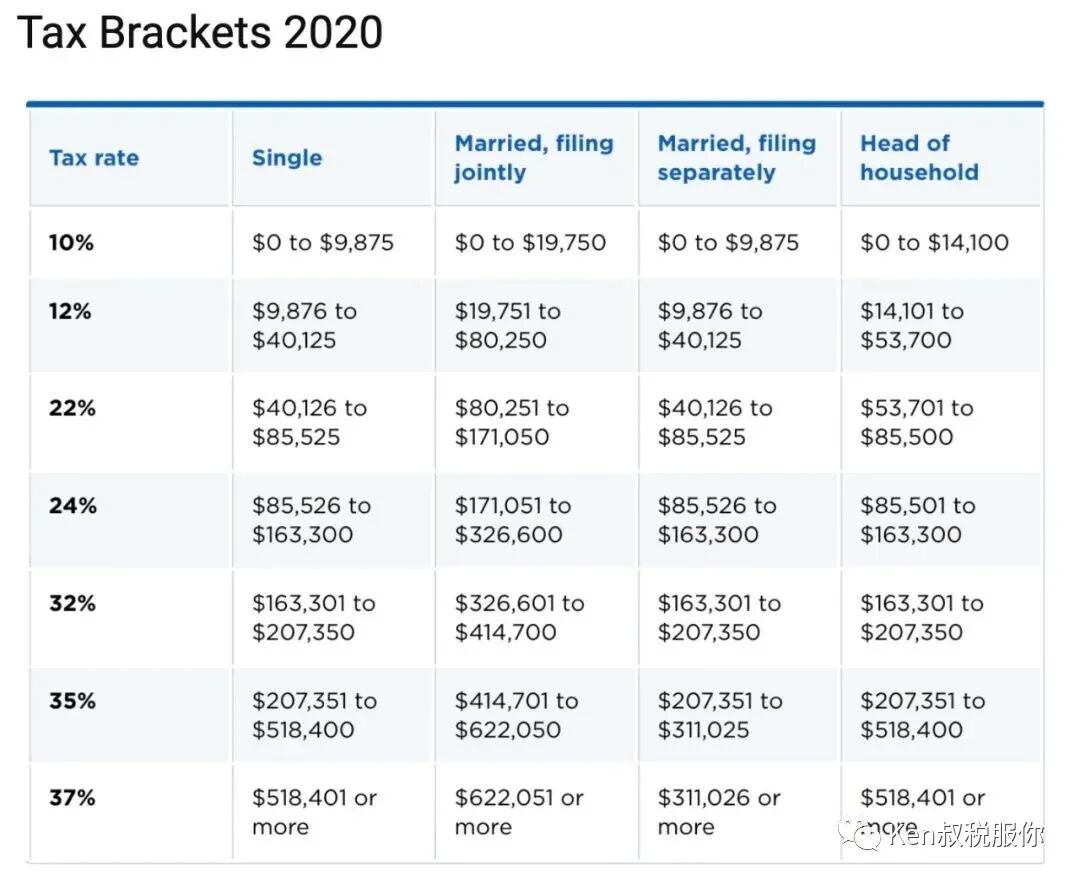The width and height of the screenshot is (1080, 883).
Task: Select the 22% tax rate row label
Action: (x=72, y=408)
